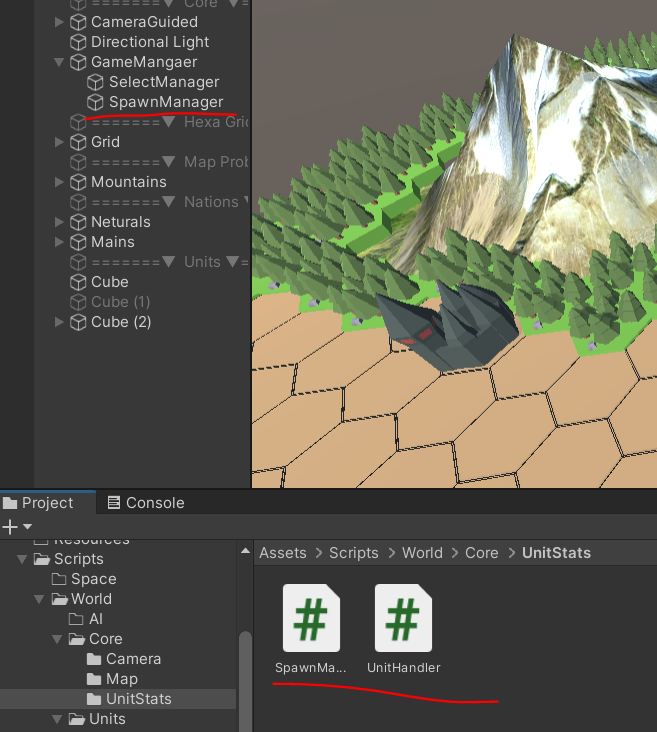Image resolution: width=657 pixels, height=732 pixels.
Task: Collapse the Scripts folder arrow
Action: pyautogui.click(x=22, y=559)
